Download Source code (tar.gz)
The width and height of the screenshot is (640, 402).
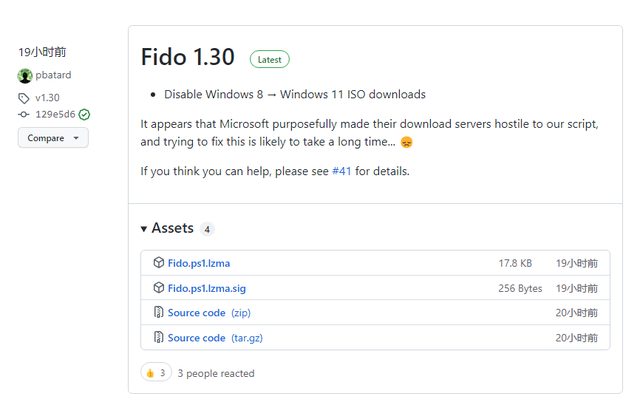coord(214,338)
